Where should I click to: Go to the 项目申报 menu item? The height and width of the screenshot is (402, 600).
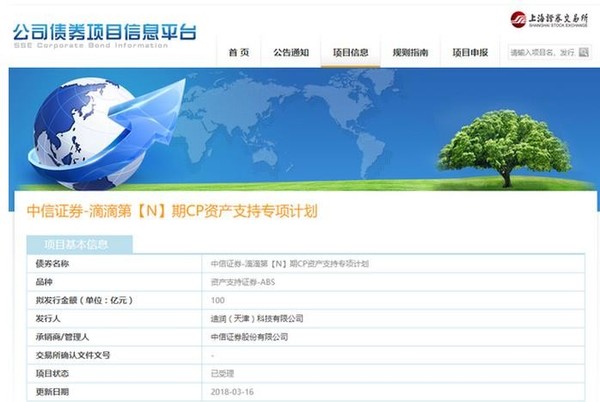tap(470, 52)
